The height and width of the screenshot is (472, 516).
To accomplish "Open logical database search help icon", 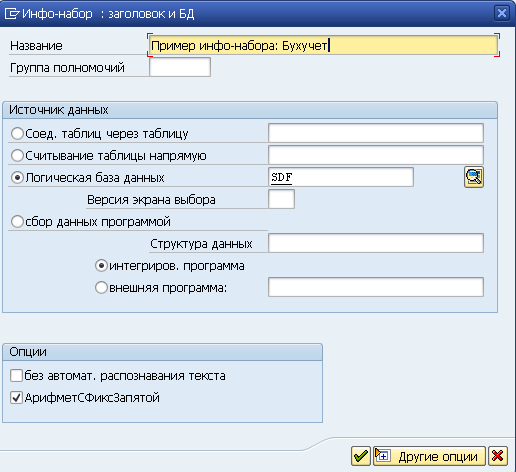I will (x=474, y=177).
